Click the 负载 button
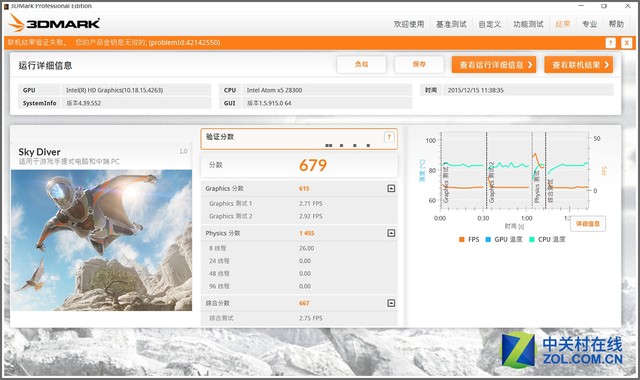The width and height of the screenshot is (640, 380). point(362,64)
